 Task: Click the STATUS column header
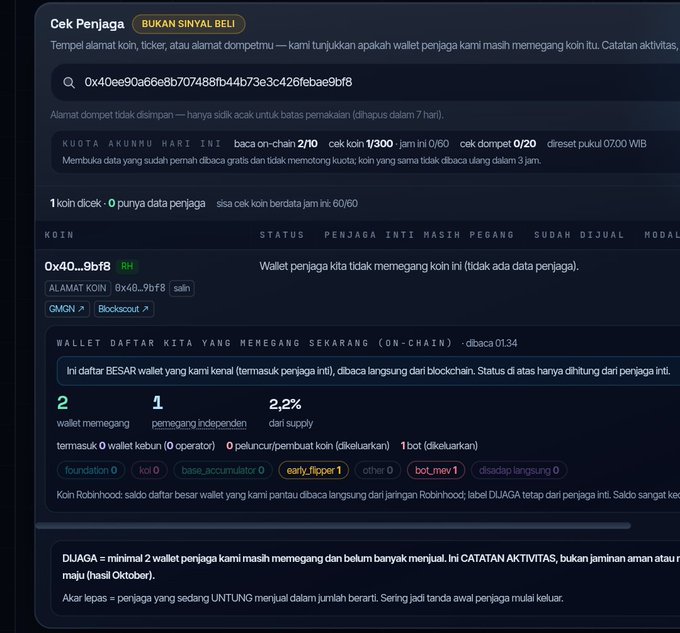pos(282,235)
